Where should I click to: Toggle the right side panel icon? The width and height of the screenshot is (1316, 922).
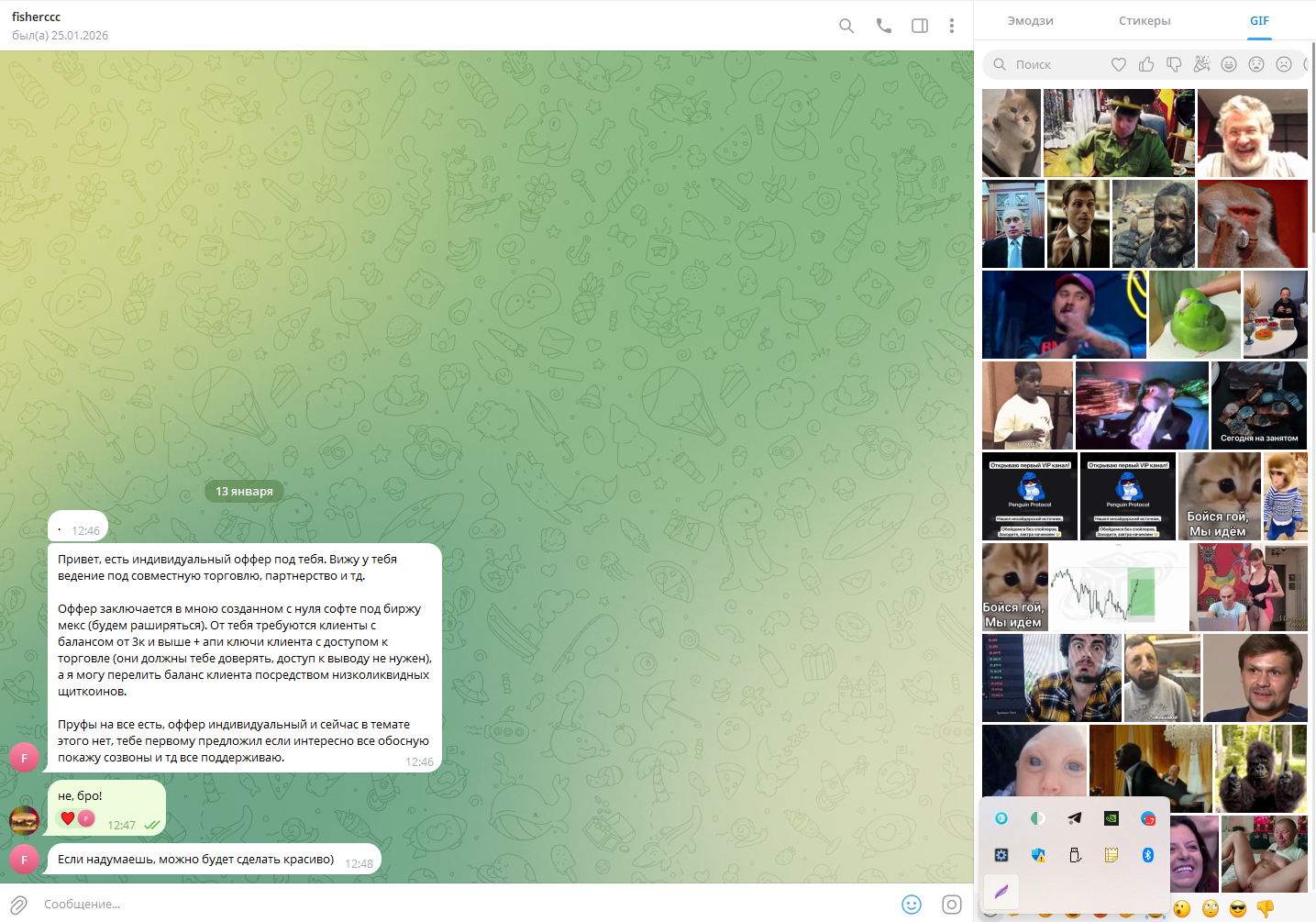point(920,26)
